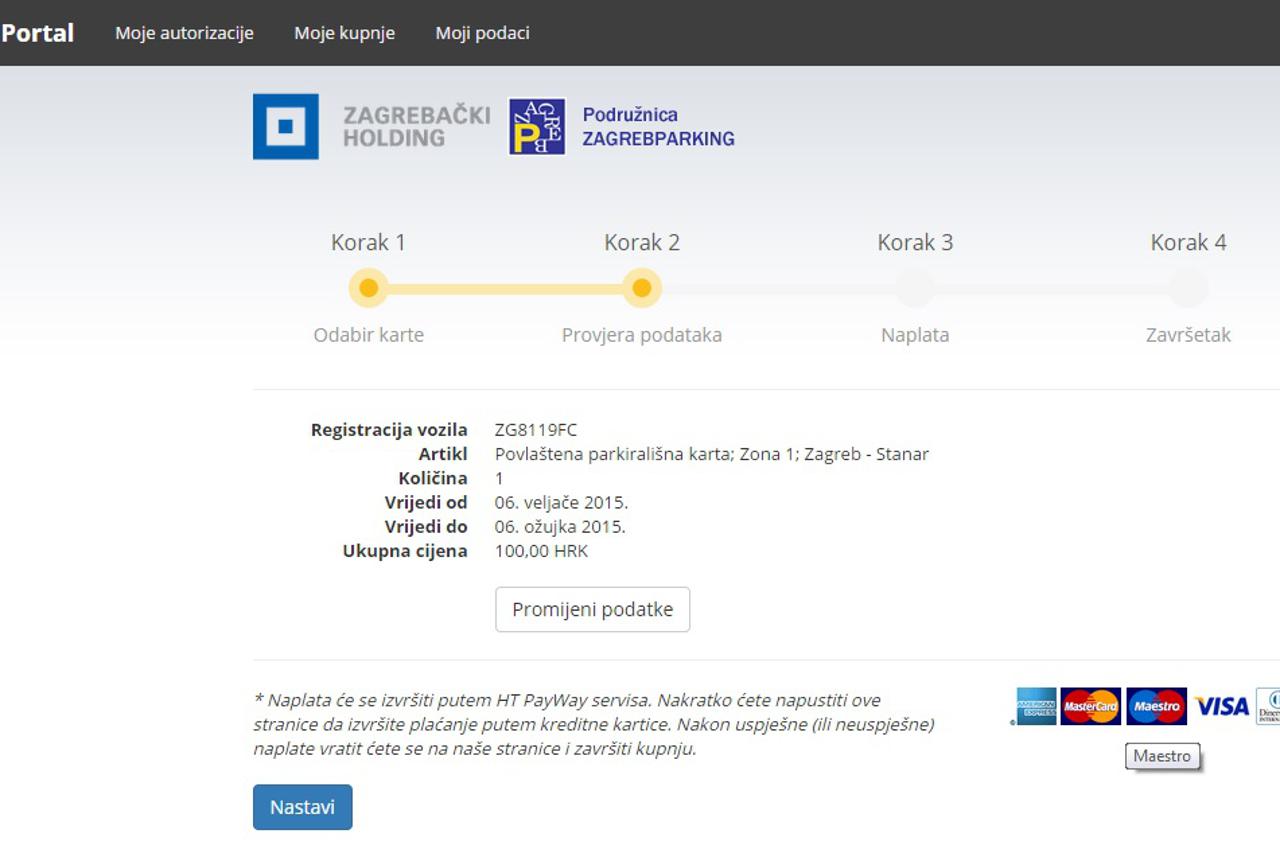Click the registration number ZG8119FC
This screenshot has width=1280, height=853.
tap(535, 430)
